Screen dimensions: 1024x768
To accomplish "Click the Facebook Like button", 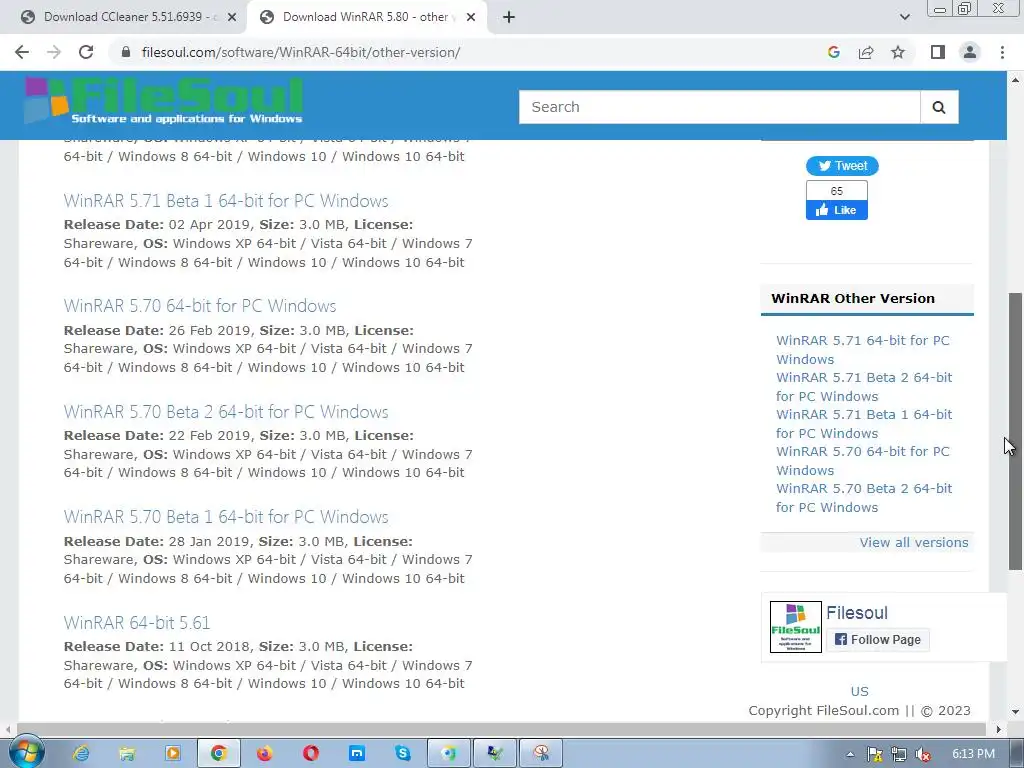I will 837,210.
